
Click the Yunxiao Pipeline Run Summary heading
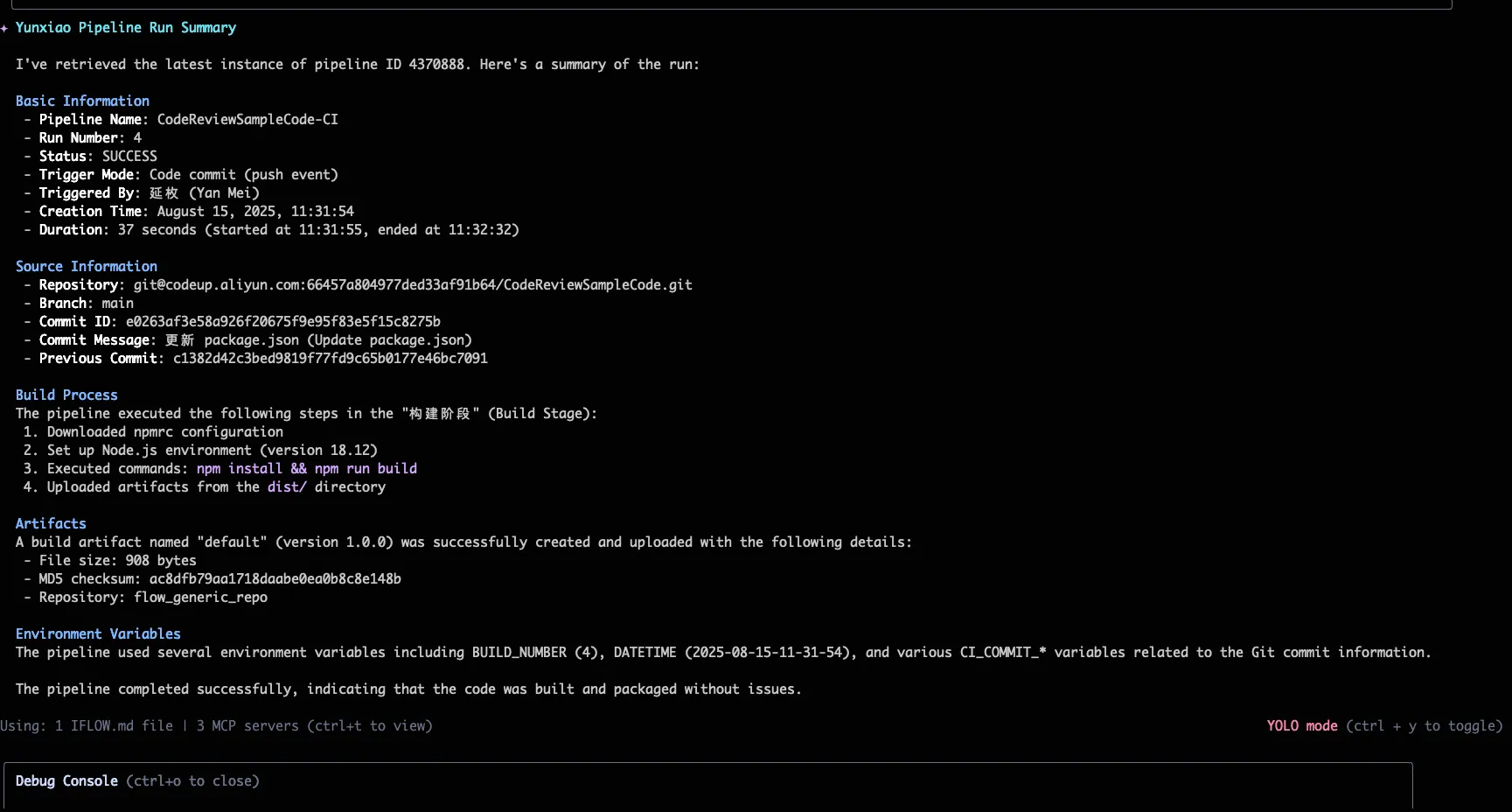coord(126,27)
